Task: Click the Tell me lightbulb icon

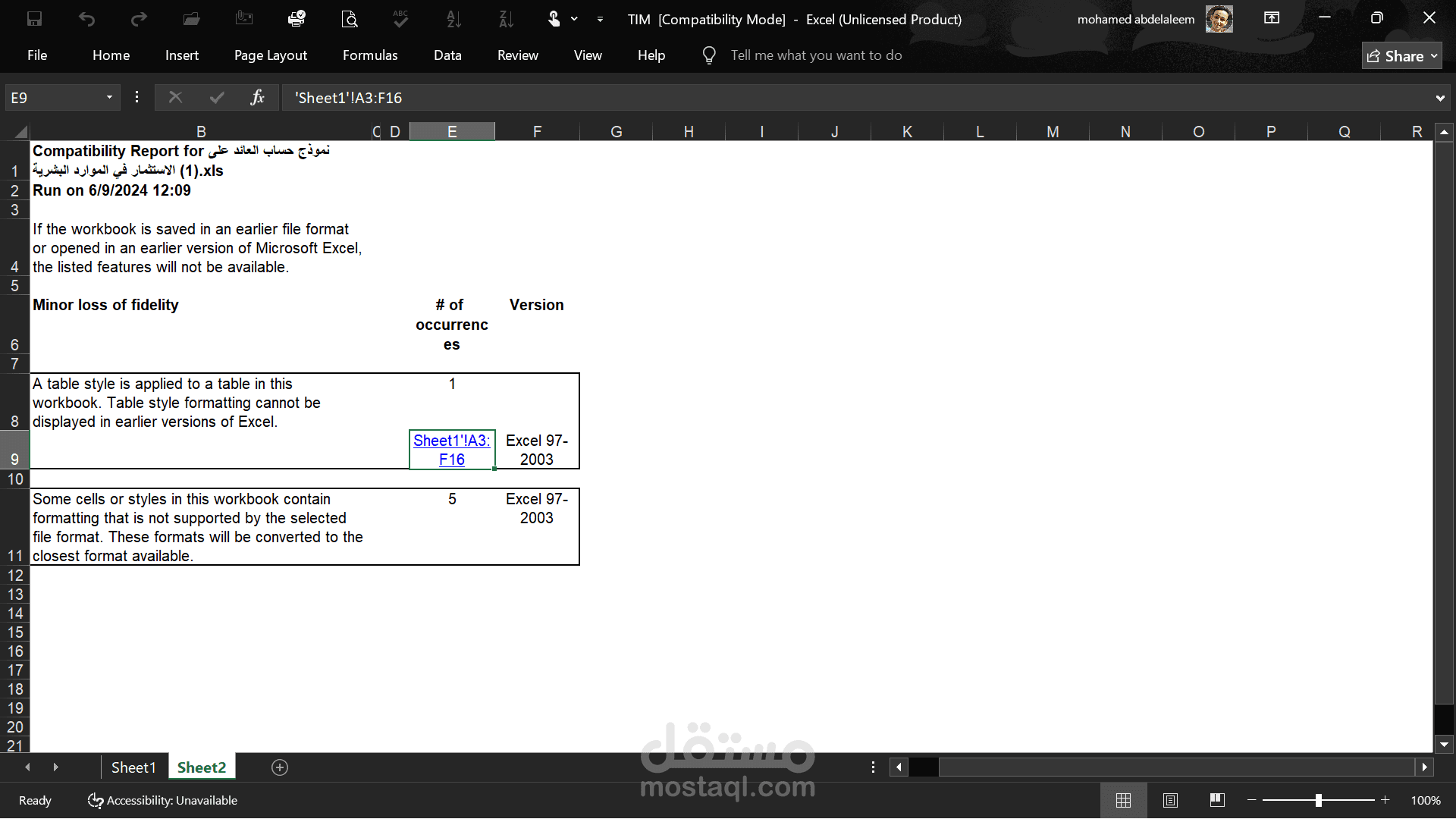Action: (x=709, y=55)
